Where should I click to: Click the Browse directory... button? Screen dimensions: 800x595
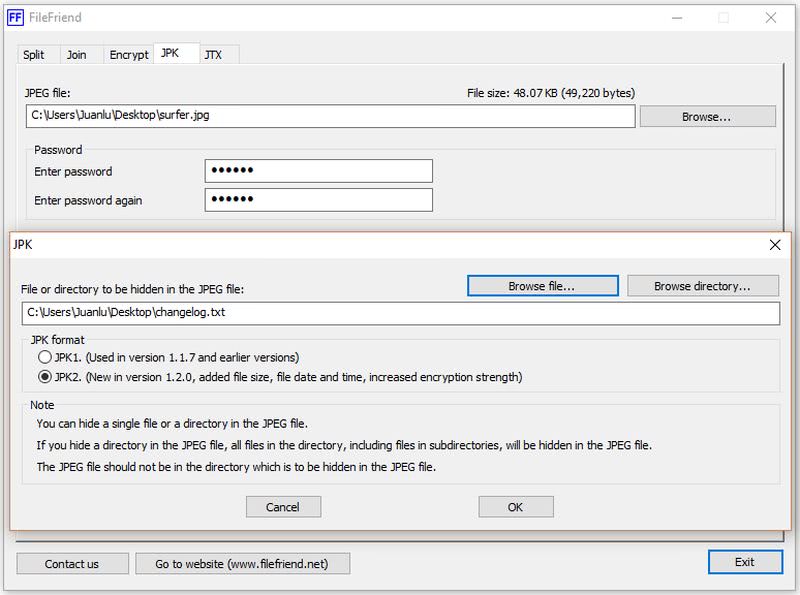702,286
